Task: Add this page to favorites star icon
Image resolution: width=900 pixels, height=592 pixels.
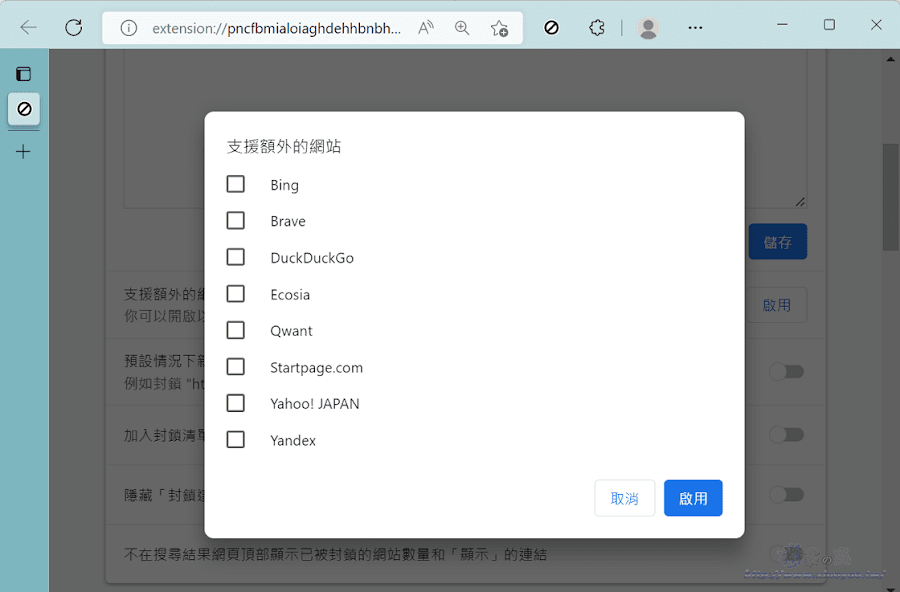Action: (499, 28)
